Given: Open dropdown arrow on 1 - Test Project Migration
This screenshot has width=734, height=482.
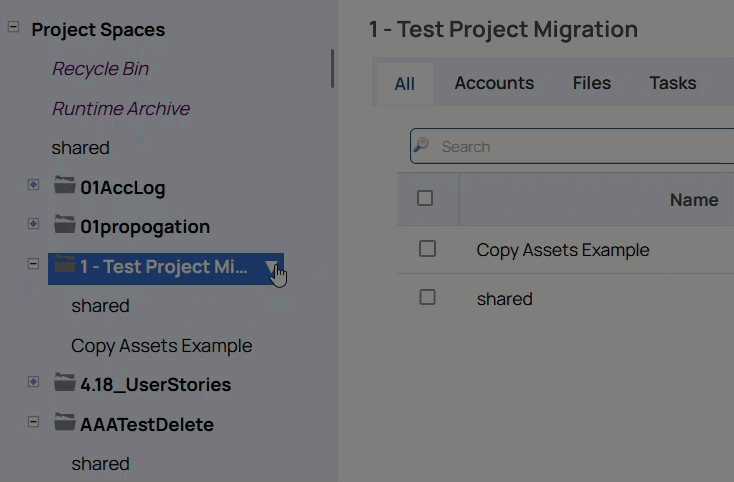Looking at the screenshot, I should tap(271, 267).
